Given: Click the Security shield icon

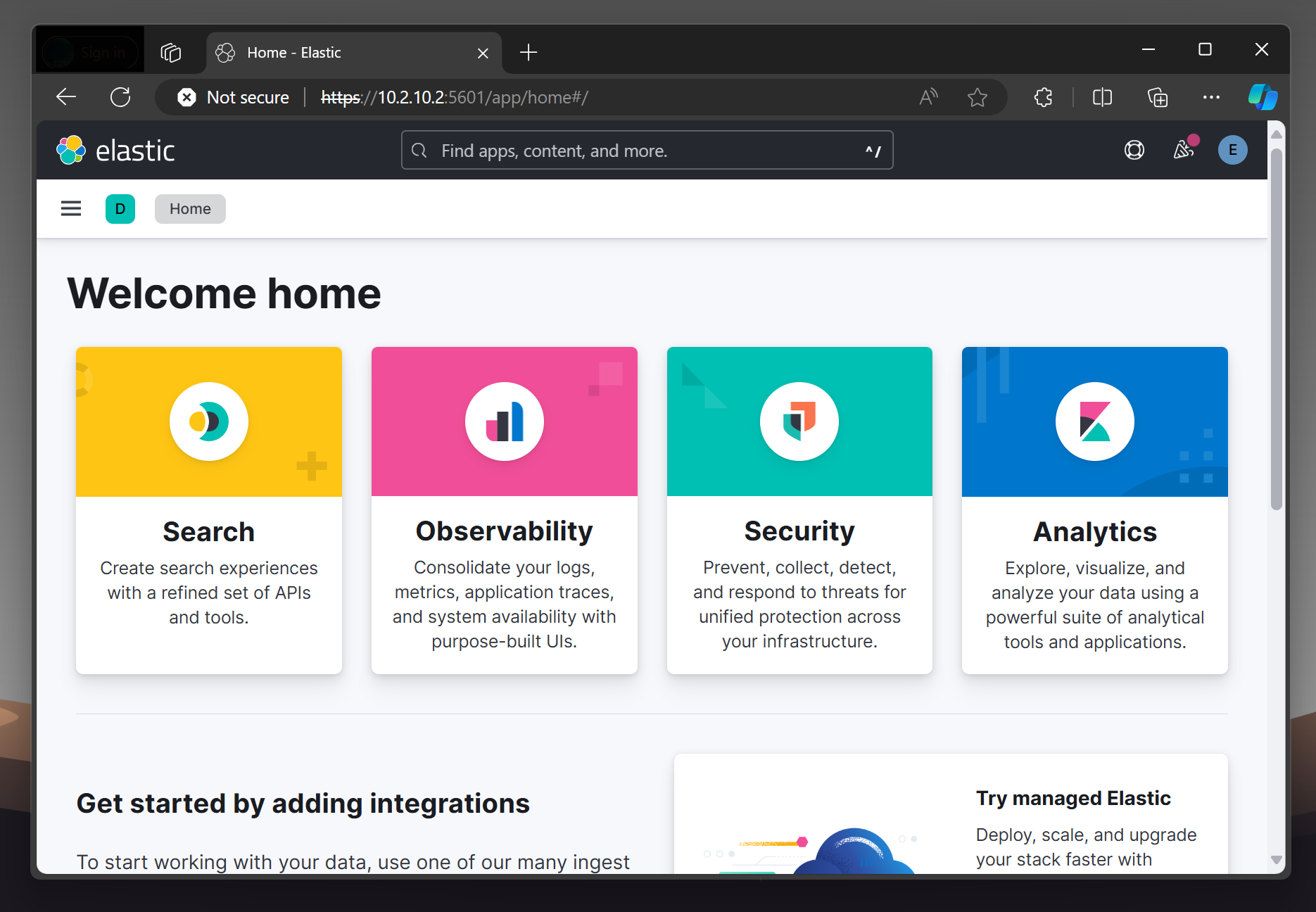Looking at the screenshot, I should coord(799,422).
